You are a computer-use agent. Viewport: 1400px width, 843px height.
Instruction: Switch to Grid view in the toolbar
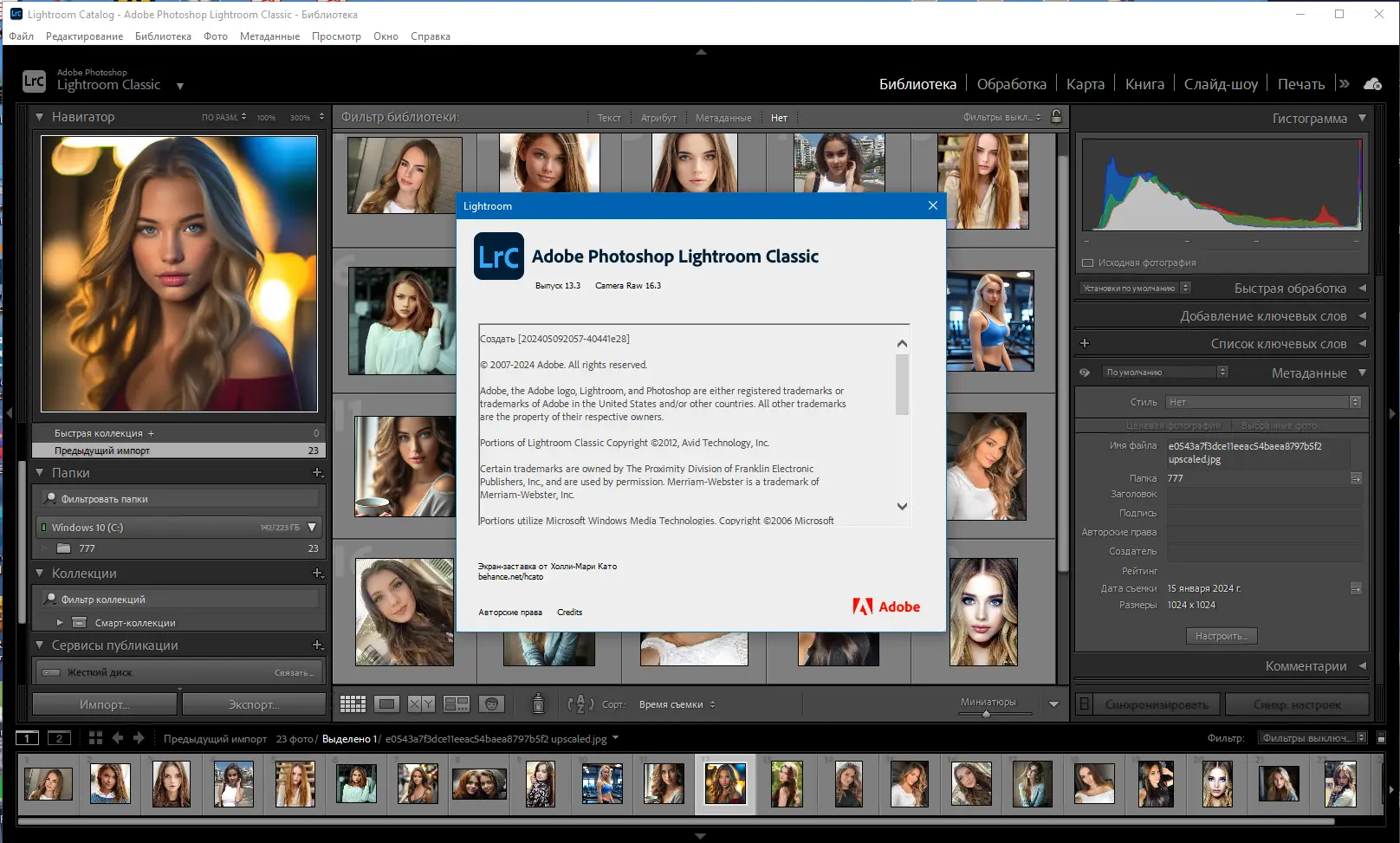353,704
